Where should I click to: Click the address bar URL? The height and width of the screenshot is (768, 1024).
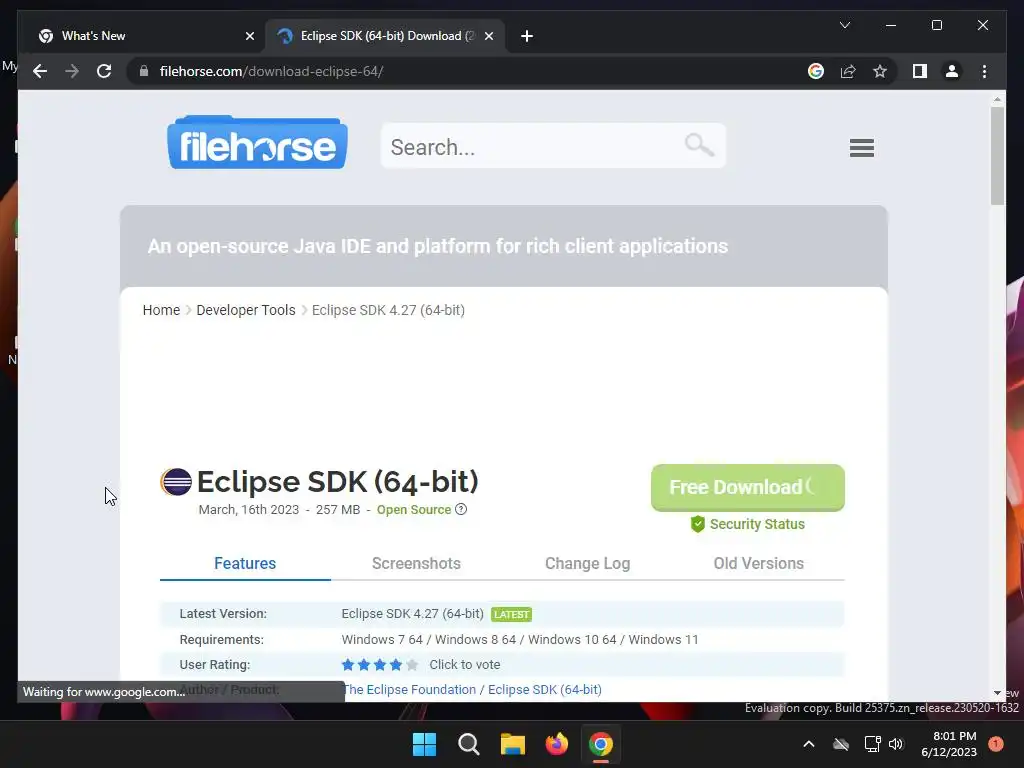(271, 71)
